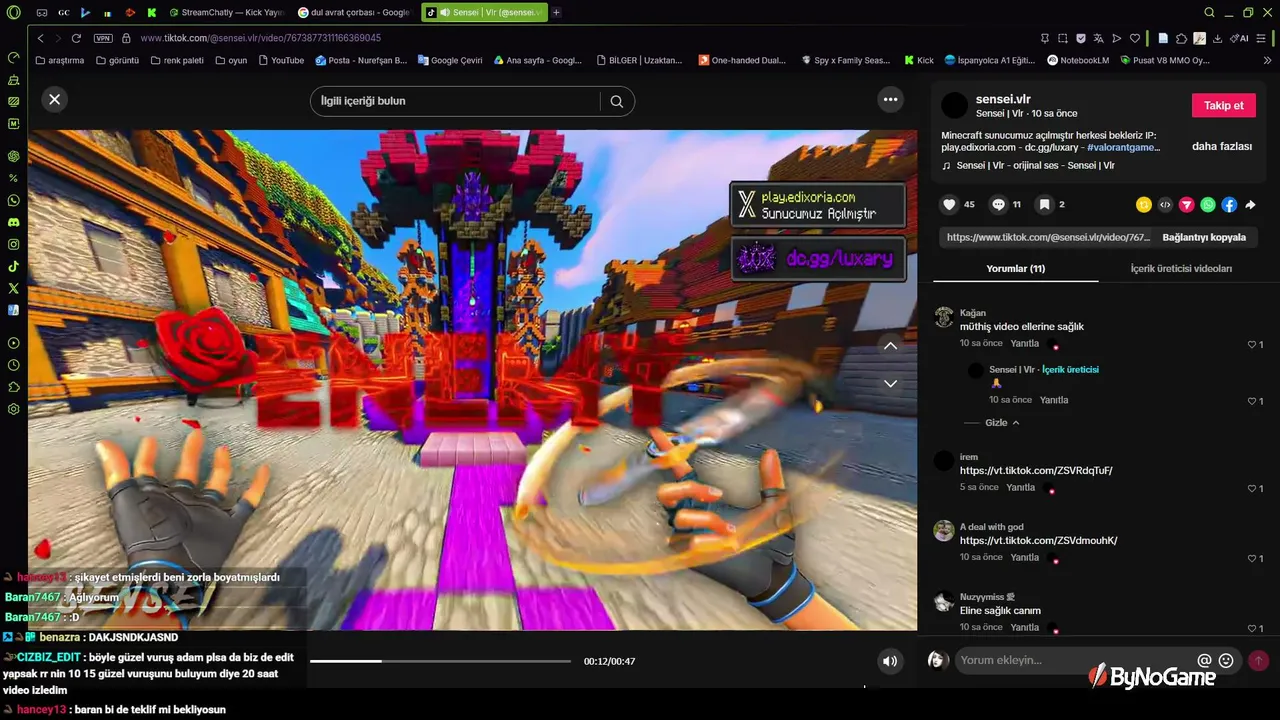This screenshot has height=720, width=1280.
Task: Copy link with Bağlantıyı kopyala
Action: pyautogui.click(x=1204, y=238)
